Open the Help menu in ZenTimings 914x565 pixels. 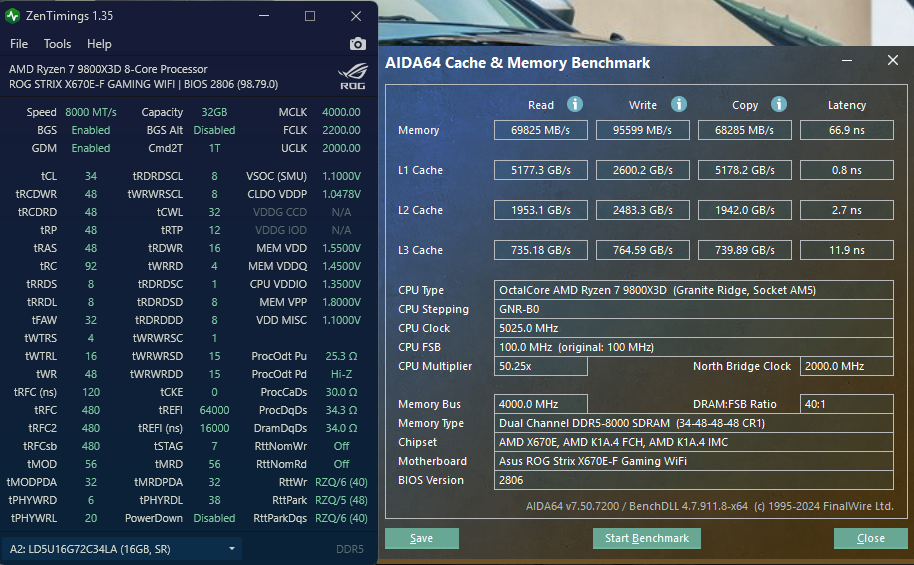(99, 44)
